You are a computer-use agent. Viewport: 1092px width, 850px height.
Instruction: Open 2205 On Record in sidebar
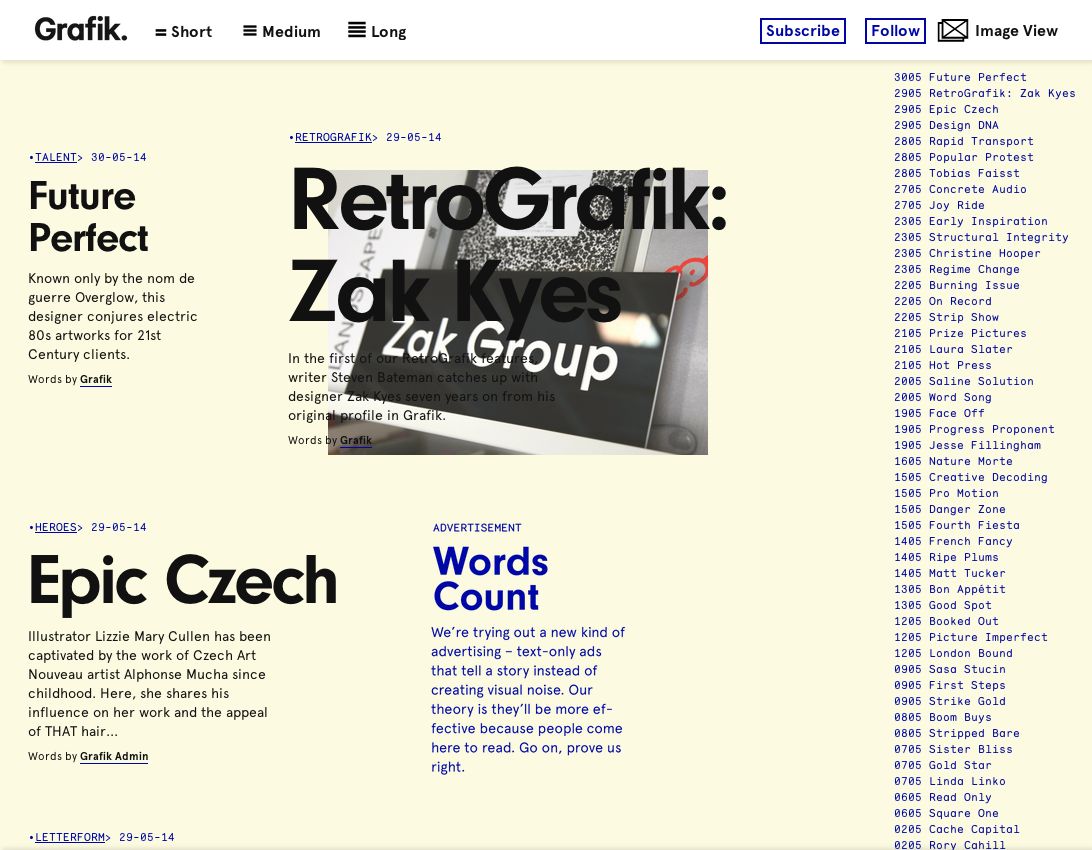point(943,301)
